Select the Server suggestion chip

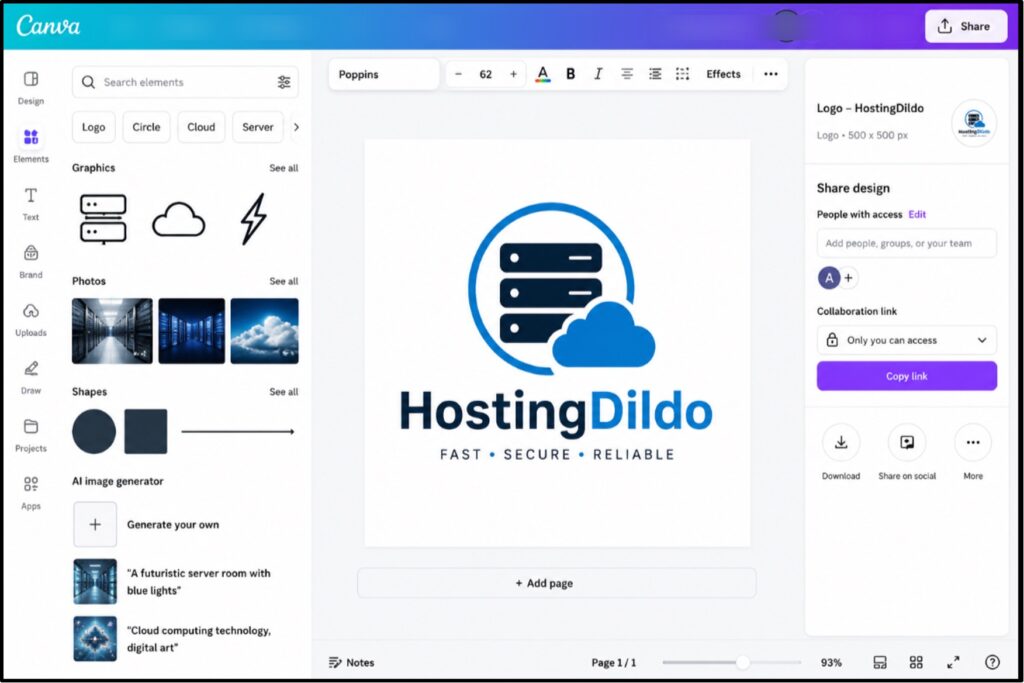[258, 127]
